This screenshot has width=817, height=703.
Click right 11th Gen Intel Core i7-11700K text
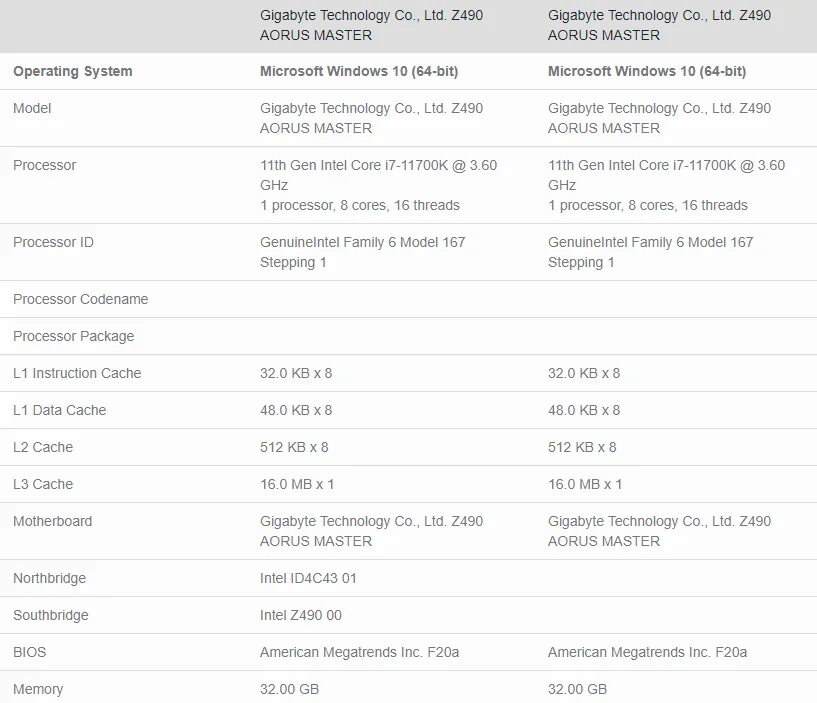click(x=641, y=165)
